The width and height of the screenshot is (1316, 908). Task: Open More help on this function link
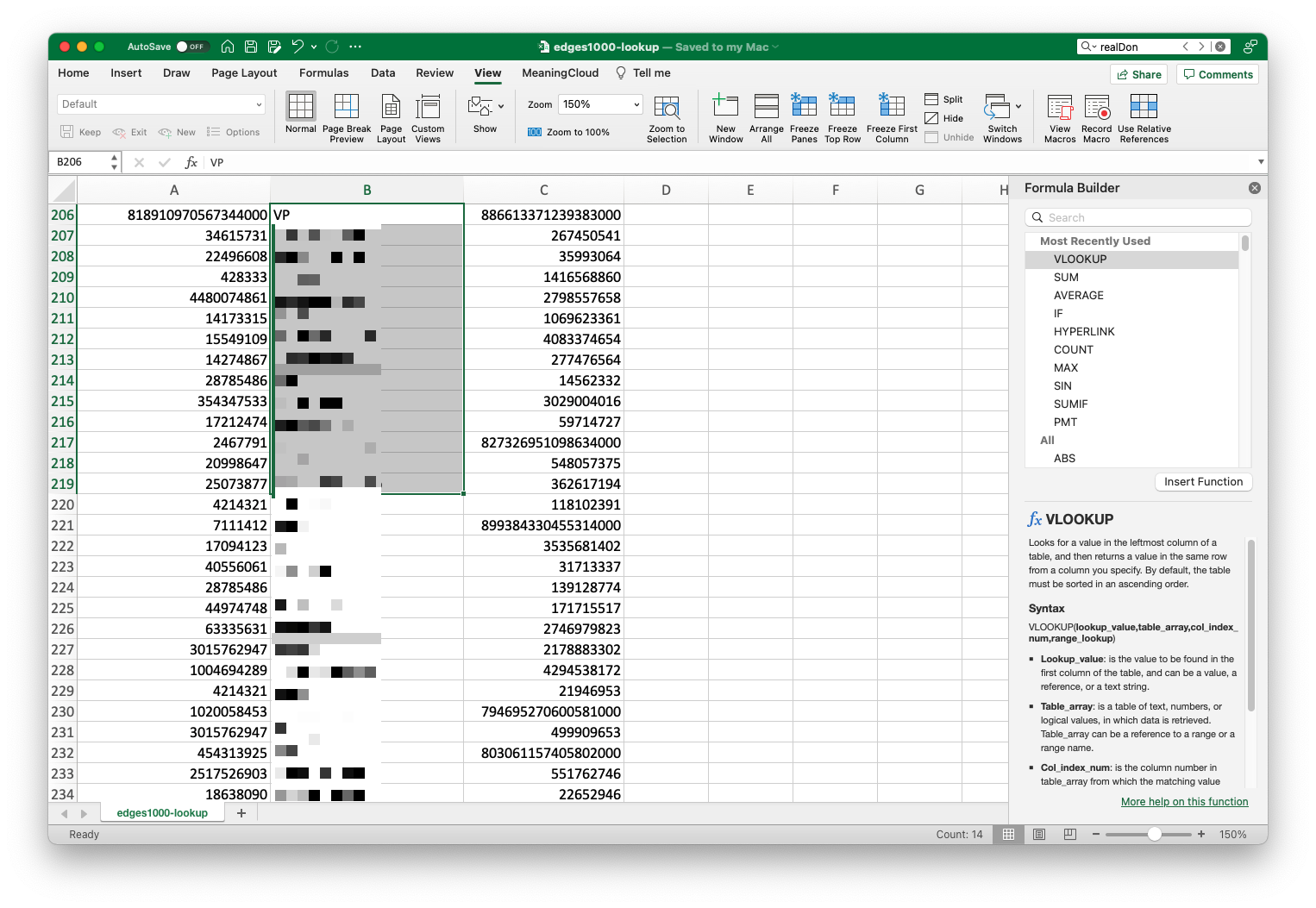[x=1184, y=801]
